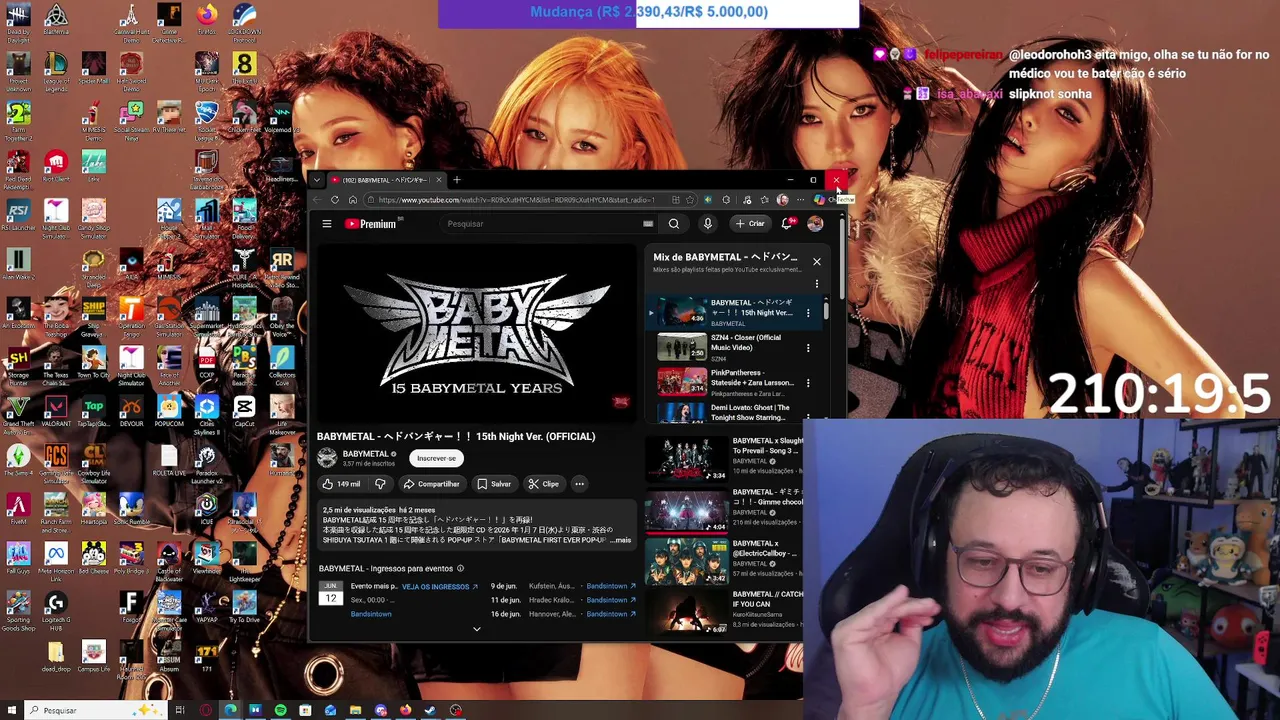Open the YouTube hamburger guide menu
The width and height of the screenshot is (1280, 720).
click(326, 224)
